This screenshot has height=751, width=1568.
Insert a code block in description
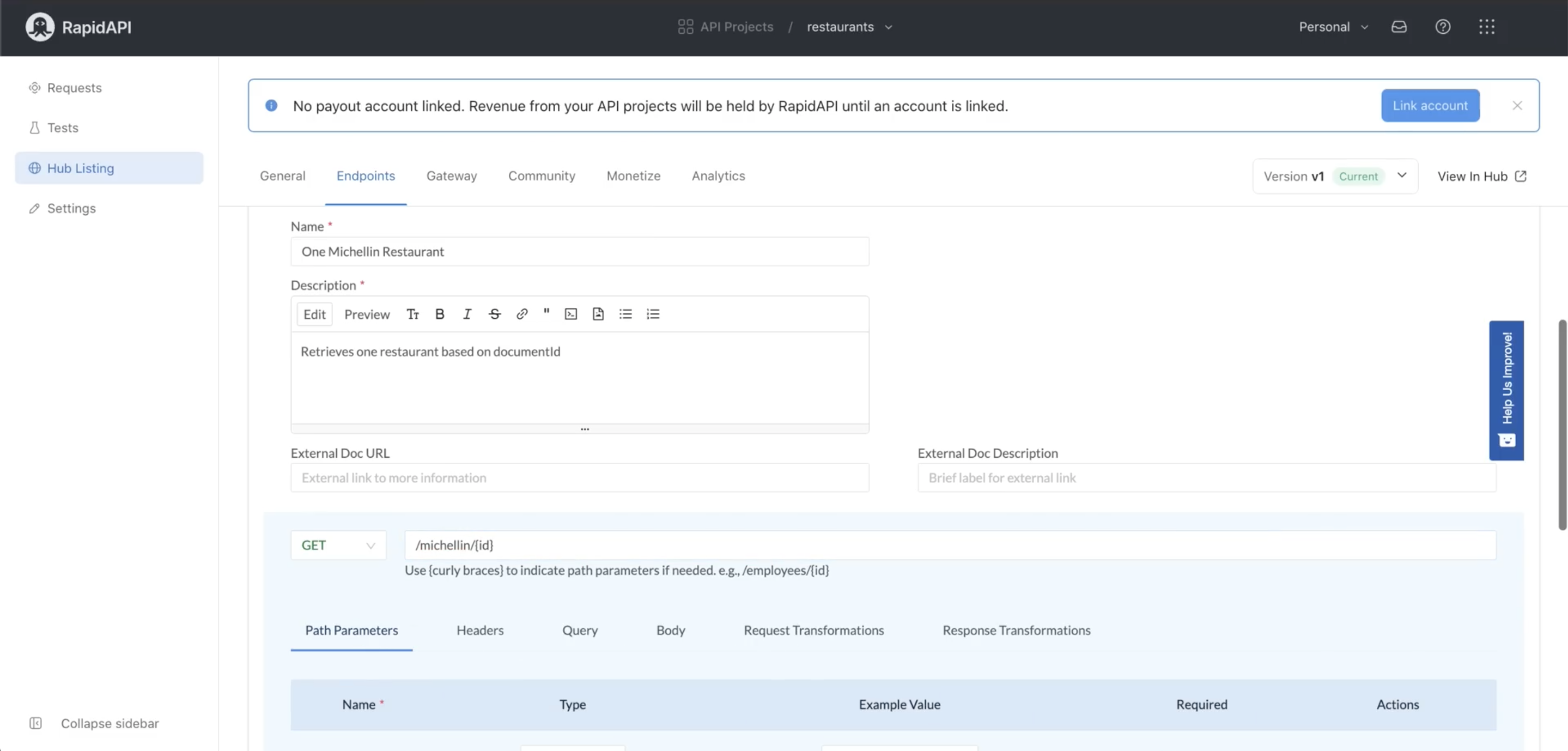(570, 314)
